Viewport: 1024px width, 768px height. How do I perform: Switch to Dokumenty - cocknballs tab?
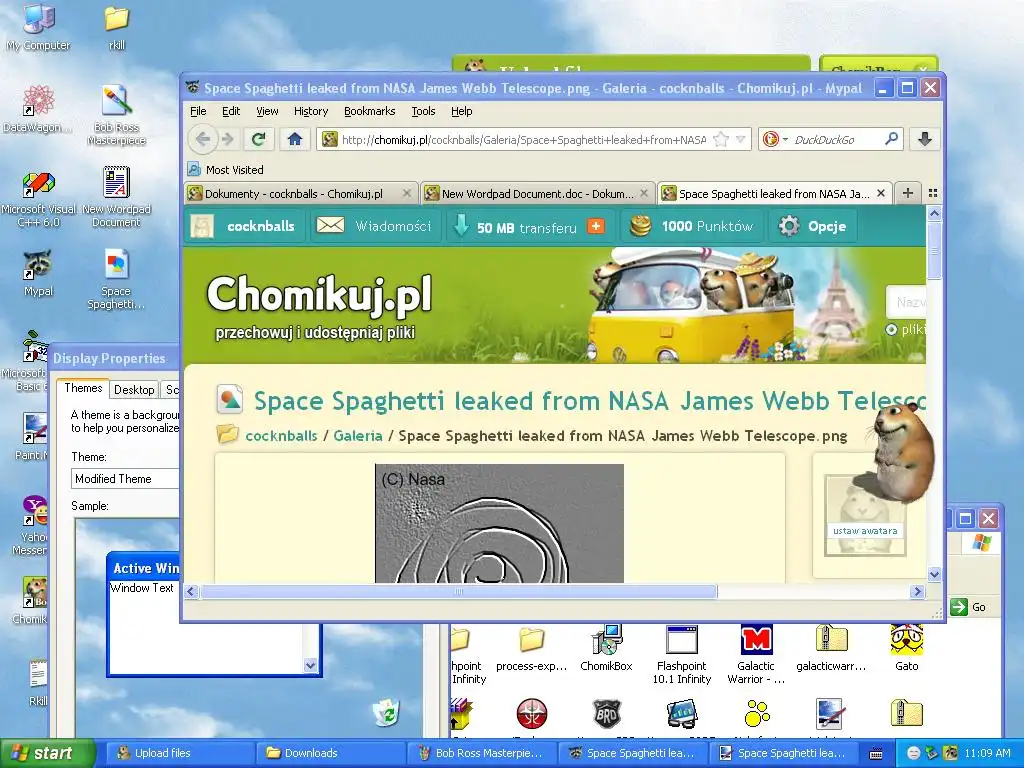[x=300, y=193]
